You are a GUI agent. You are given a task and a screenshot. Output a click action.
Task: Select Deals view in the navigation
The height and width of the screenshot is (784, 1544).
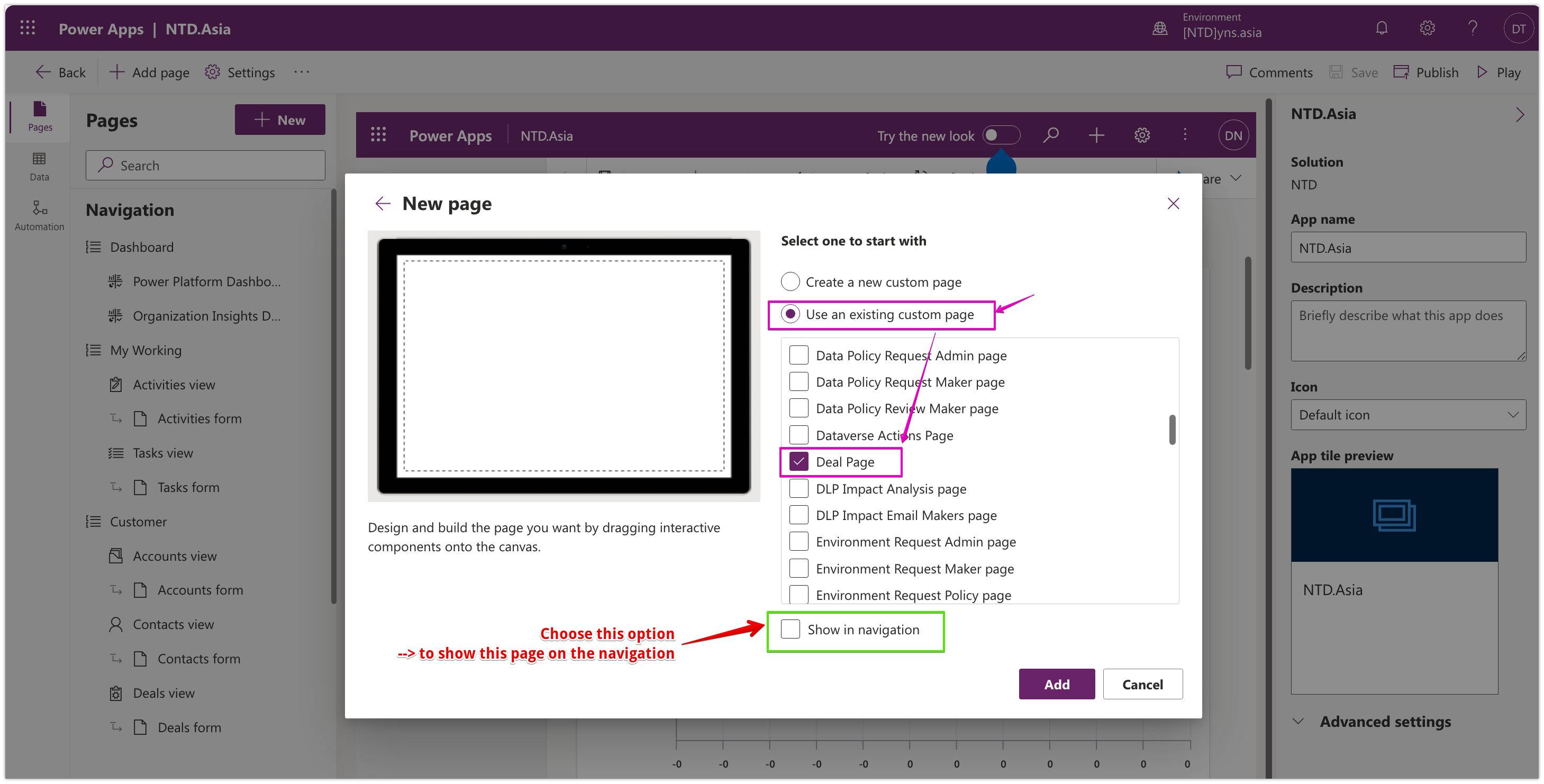tap(164, 694)
